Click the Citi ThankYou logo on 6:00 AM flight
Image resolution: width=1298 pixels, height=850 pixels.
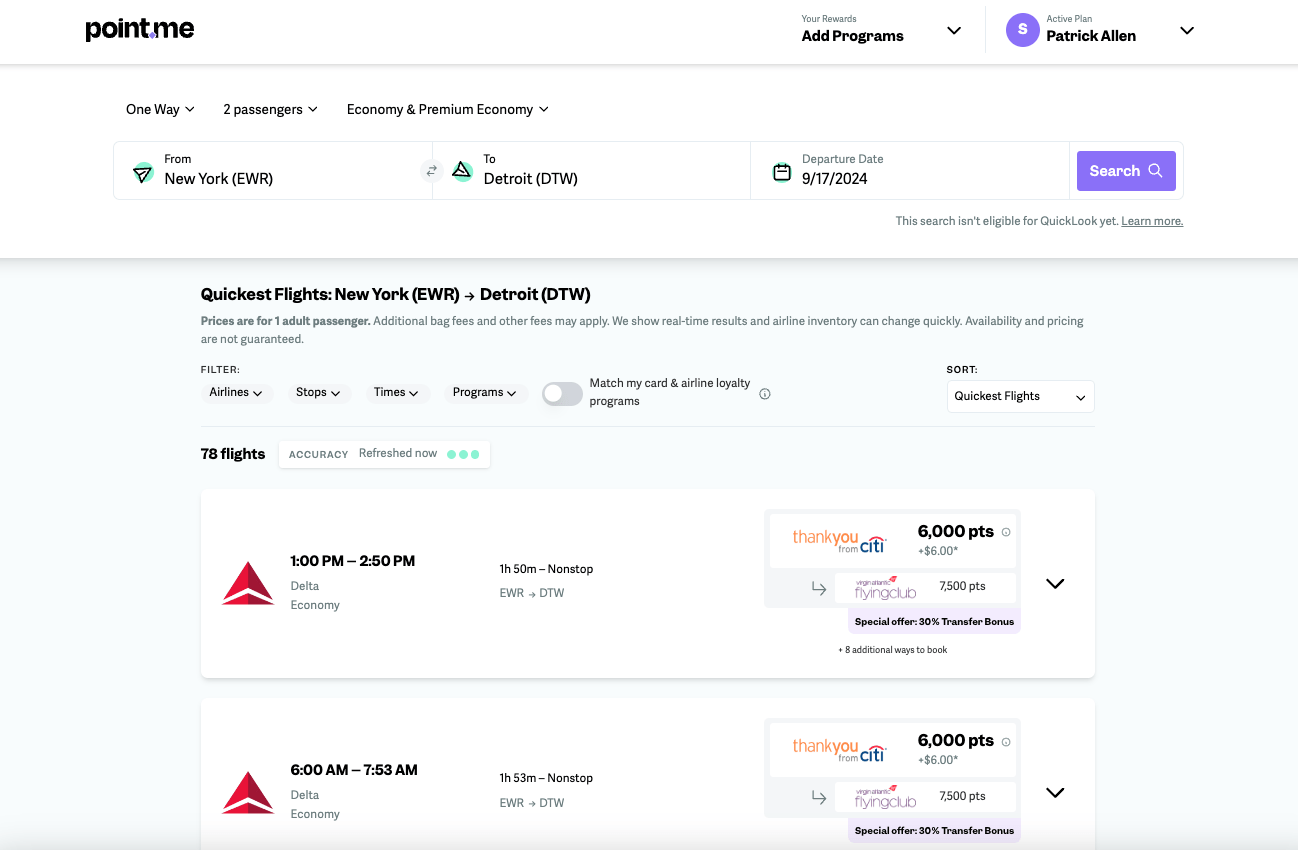point(839,750)
